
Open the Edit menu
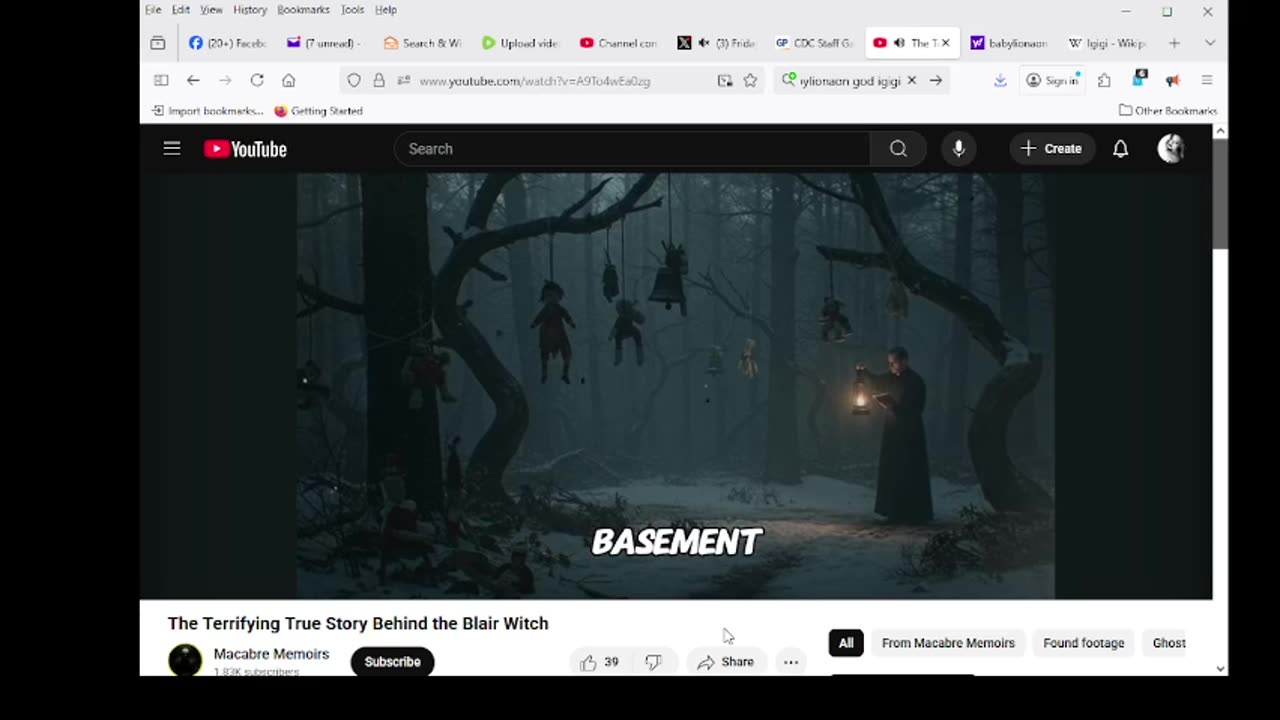tap(181, 10)
